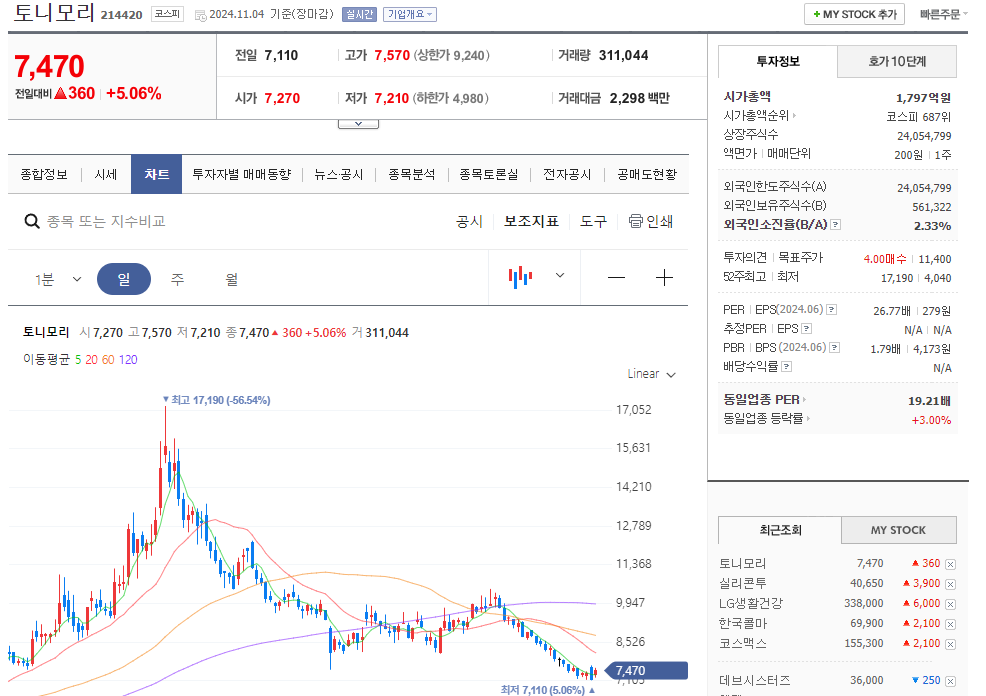Switch to the 투자정보 panel tab
This screenshot has width=986, height=696.
(x=778, y=62)
